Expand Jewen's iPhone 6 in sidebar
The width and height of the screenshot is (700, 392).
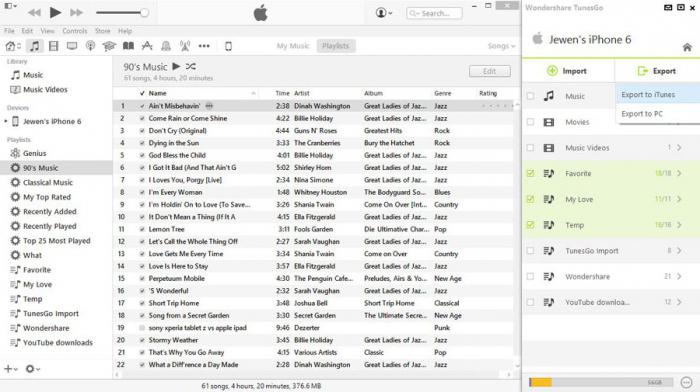tap(6, 121)
